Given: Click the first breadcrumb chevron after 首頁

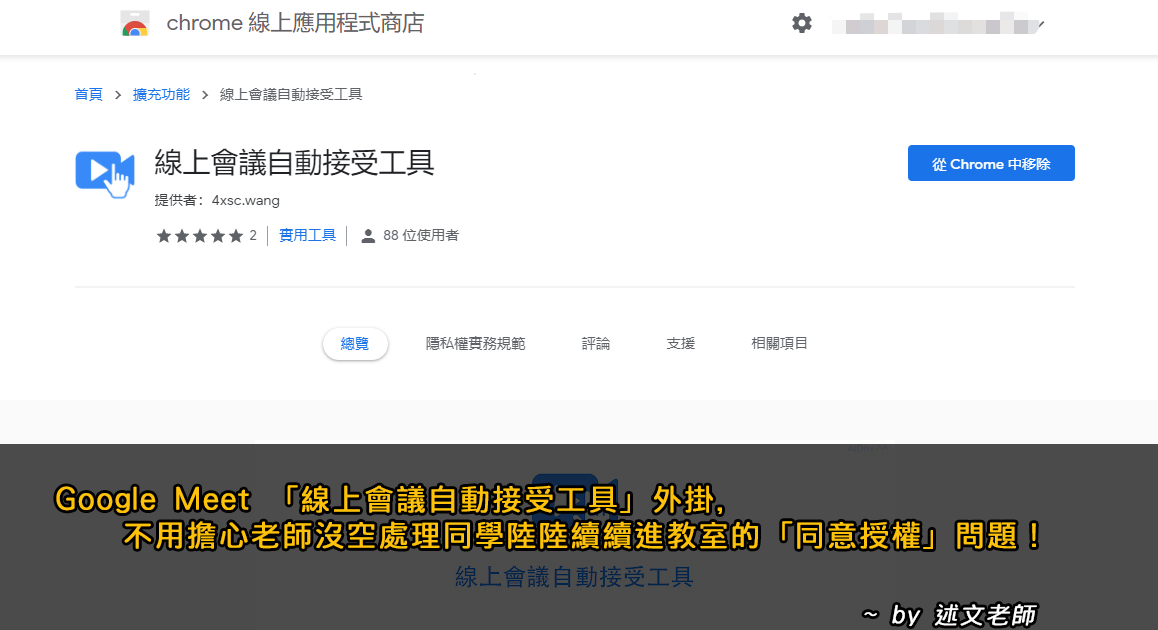Looking at the screenshot, I should pos(118,95).
